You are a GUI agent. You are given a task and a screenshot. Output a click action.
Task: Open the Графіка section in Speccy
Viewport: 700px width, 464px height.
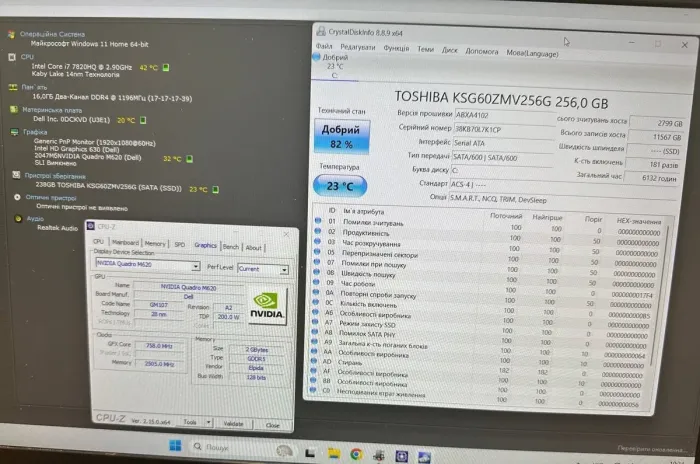[35, 132]
